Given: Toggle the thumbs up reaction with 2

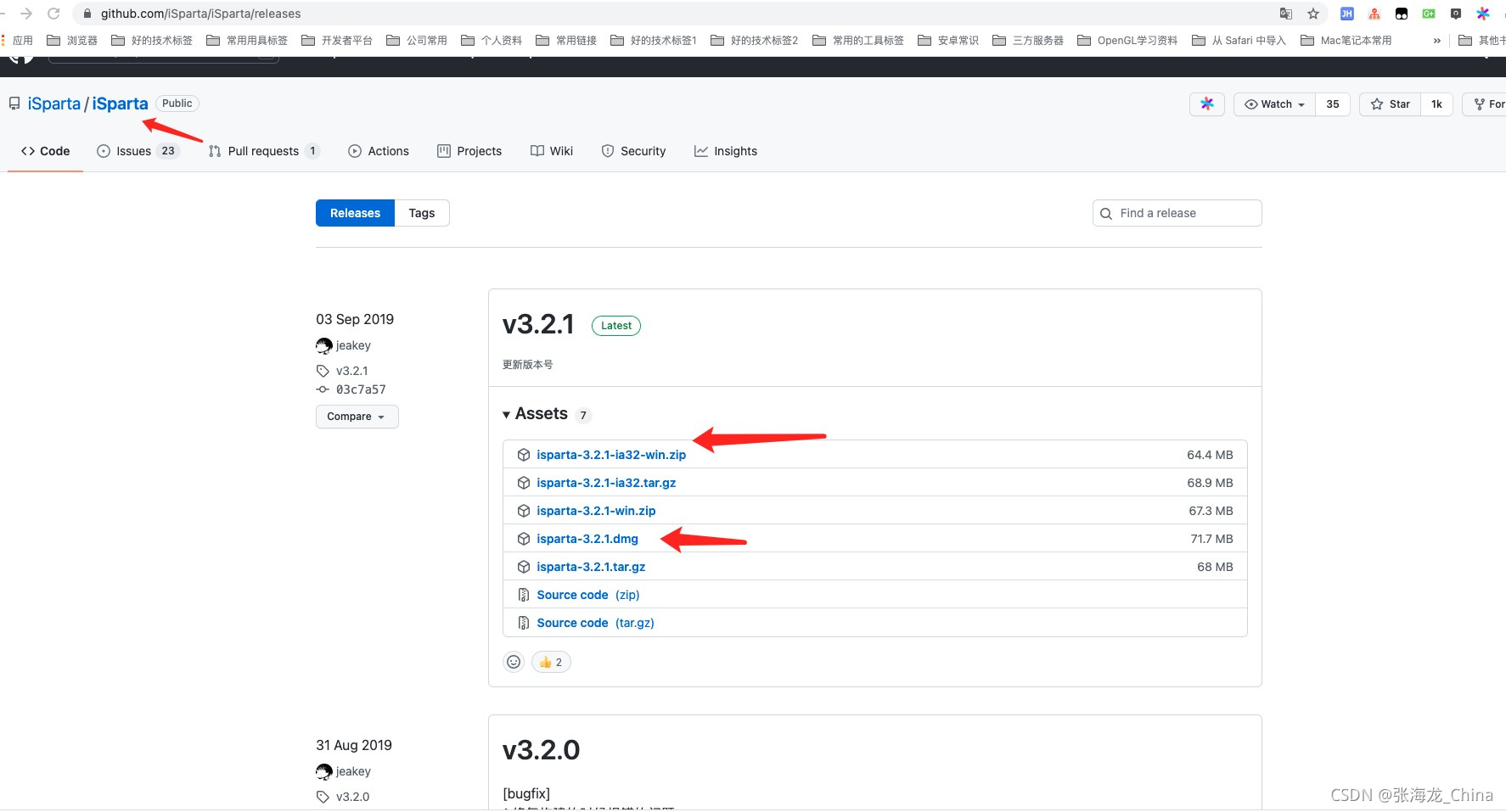Looking at the screenshot, I should point(551,662).
